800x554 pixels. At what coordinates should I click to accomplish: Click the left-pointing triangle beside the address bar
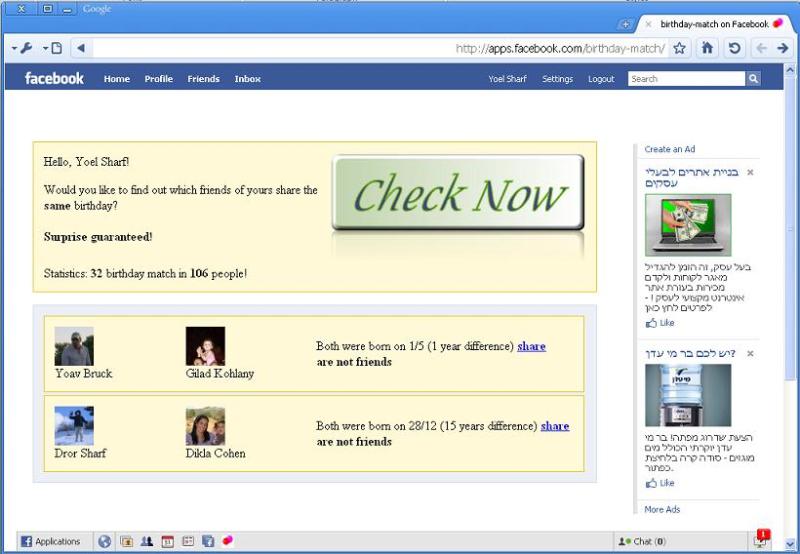(81, 48)
